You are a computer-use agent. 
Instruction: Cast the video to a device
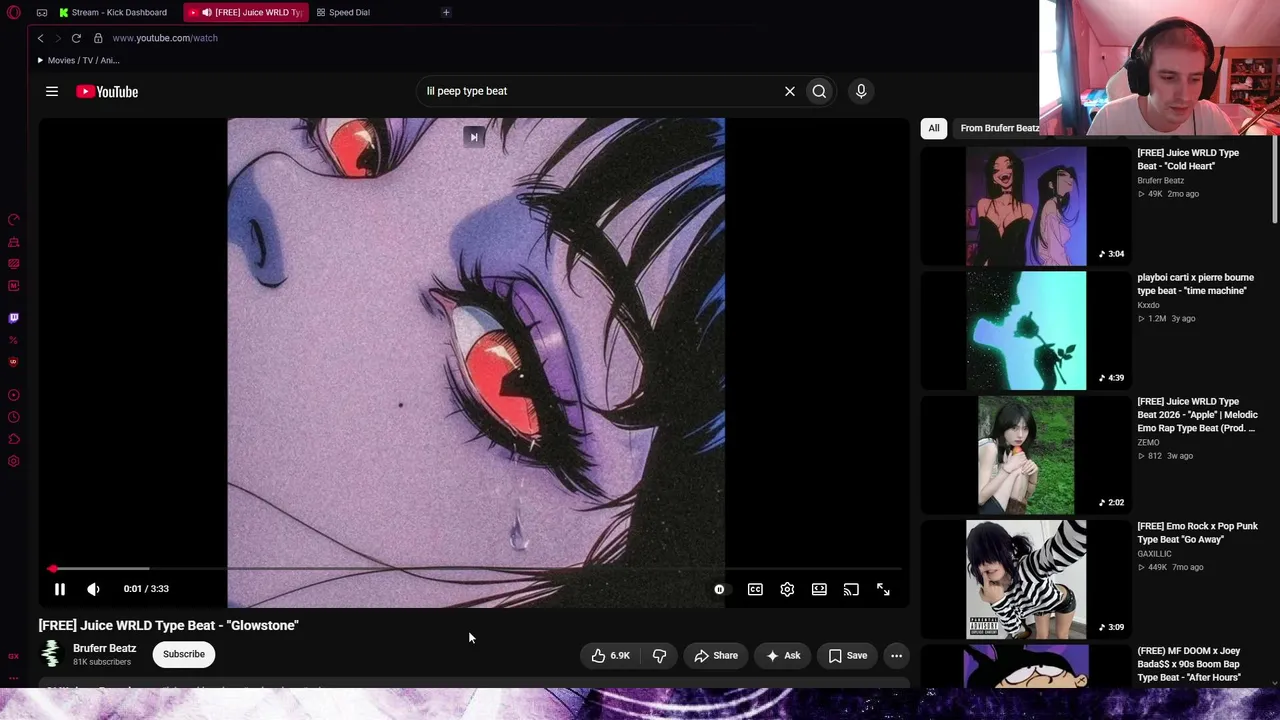[851, 589]
